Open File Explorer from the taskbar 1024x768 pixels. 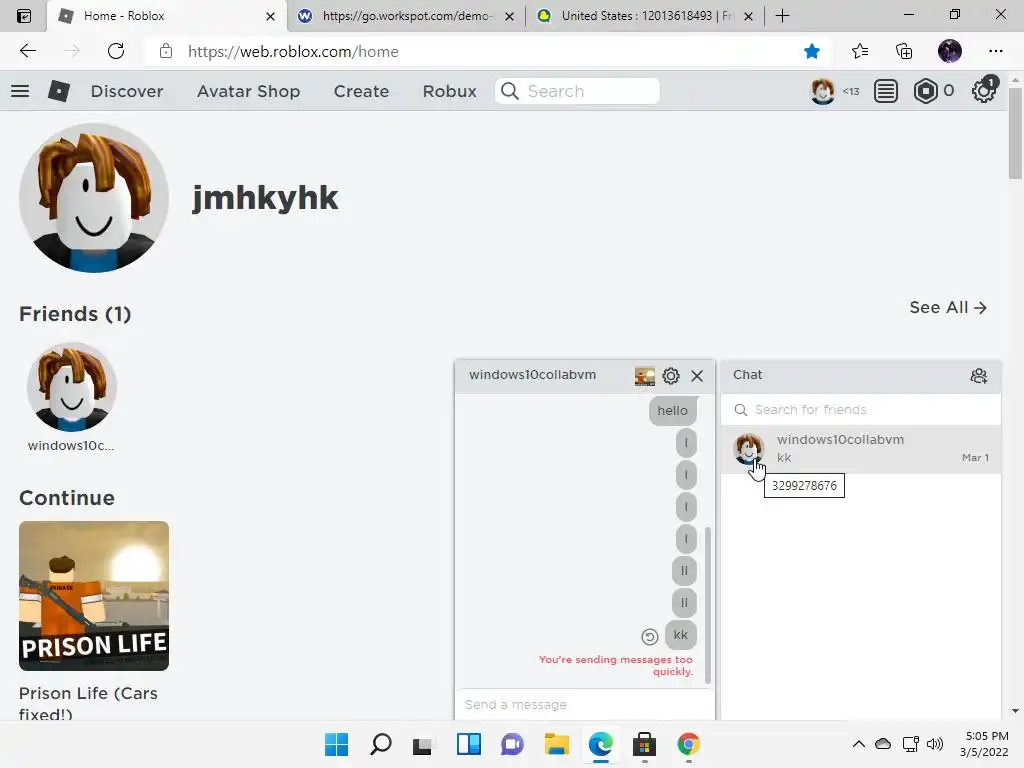pyautogui.click(x=556, y=744)
